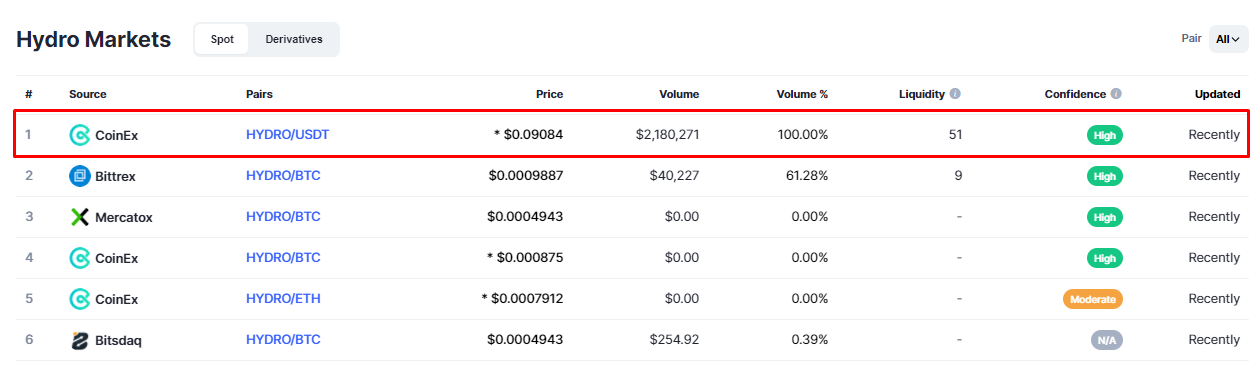Image resolution: width=1258 pixels, height=369 pixels.
Task: Switch to the Spot tab
Action: pos(222,39)
